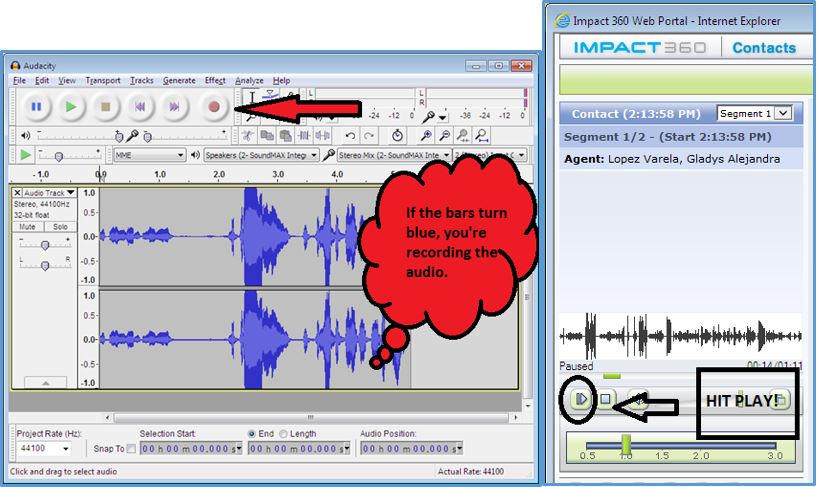This screenshot has width=817, height=487.
Task: Open the Effect menu
Action: tap(215, 81)
